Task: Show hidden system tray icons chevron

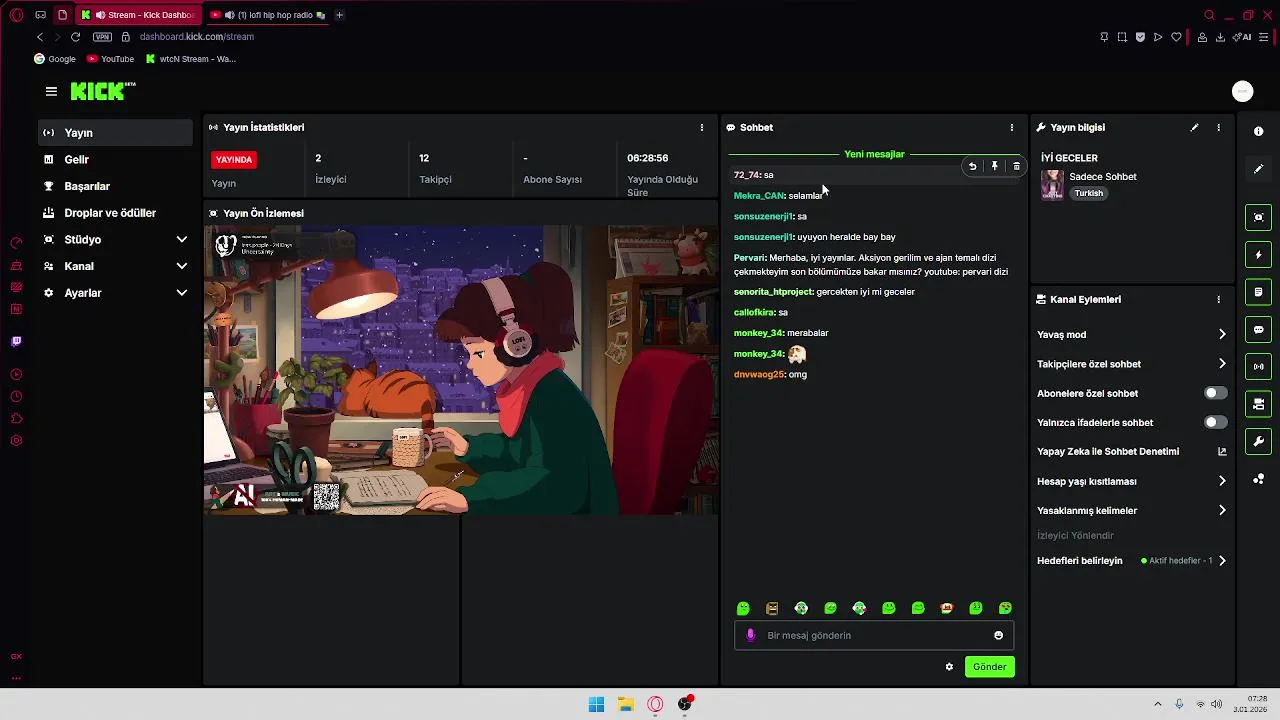Action: [x=1158, y=704]
